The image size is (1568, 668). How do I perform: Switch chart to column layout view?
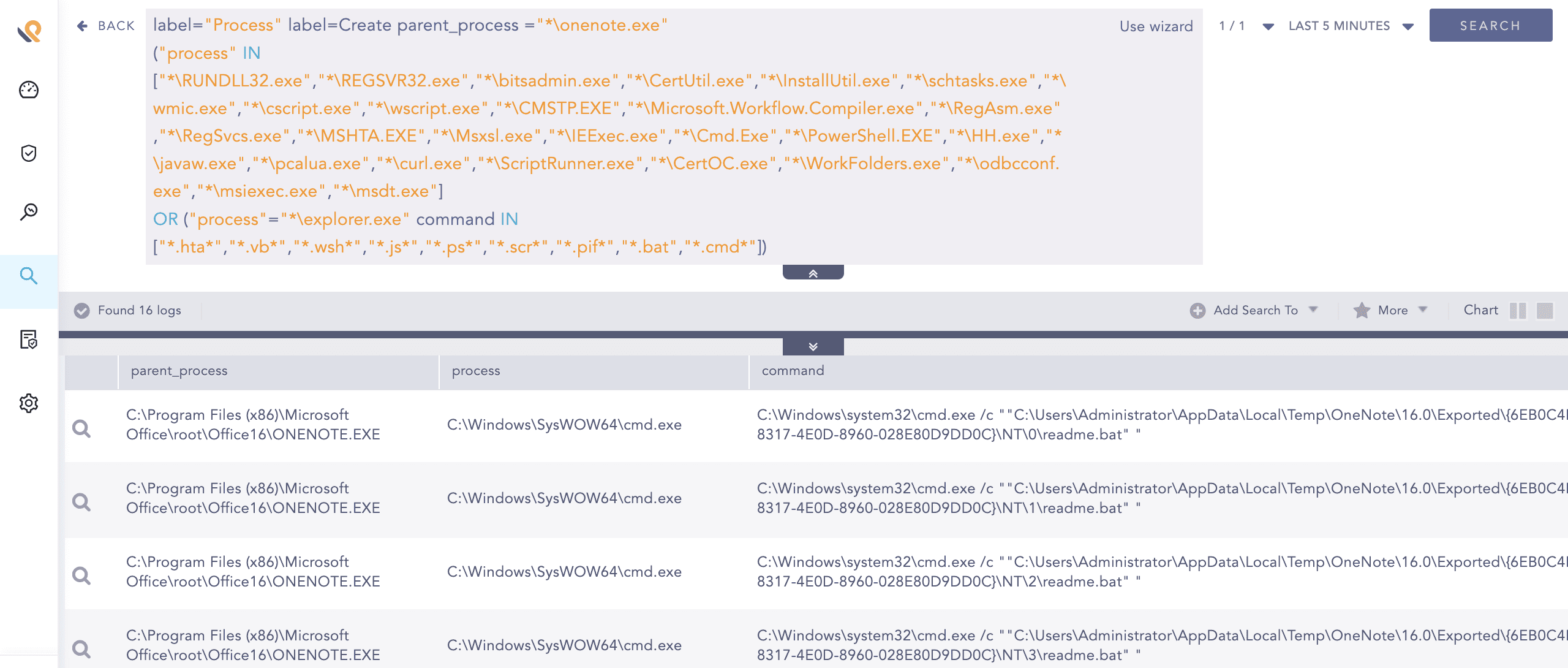tap(1518, 311)
